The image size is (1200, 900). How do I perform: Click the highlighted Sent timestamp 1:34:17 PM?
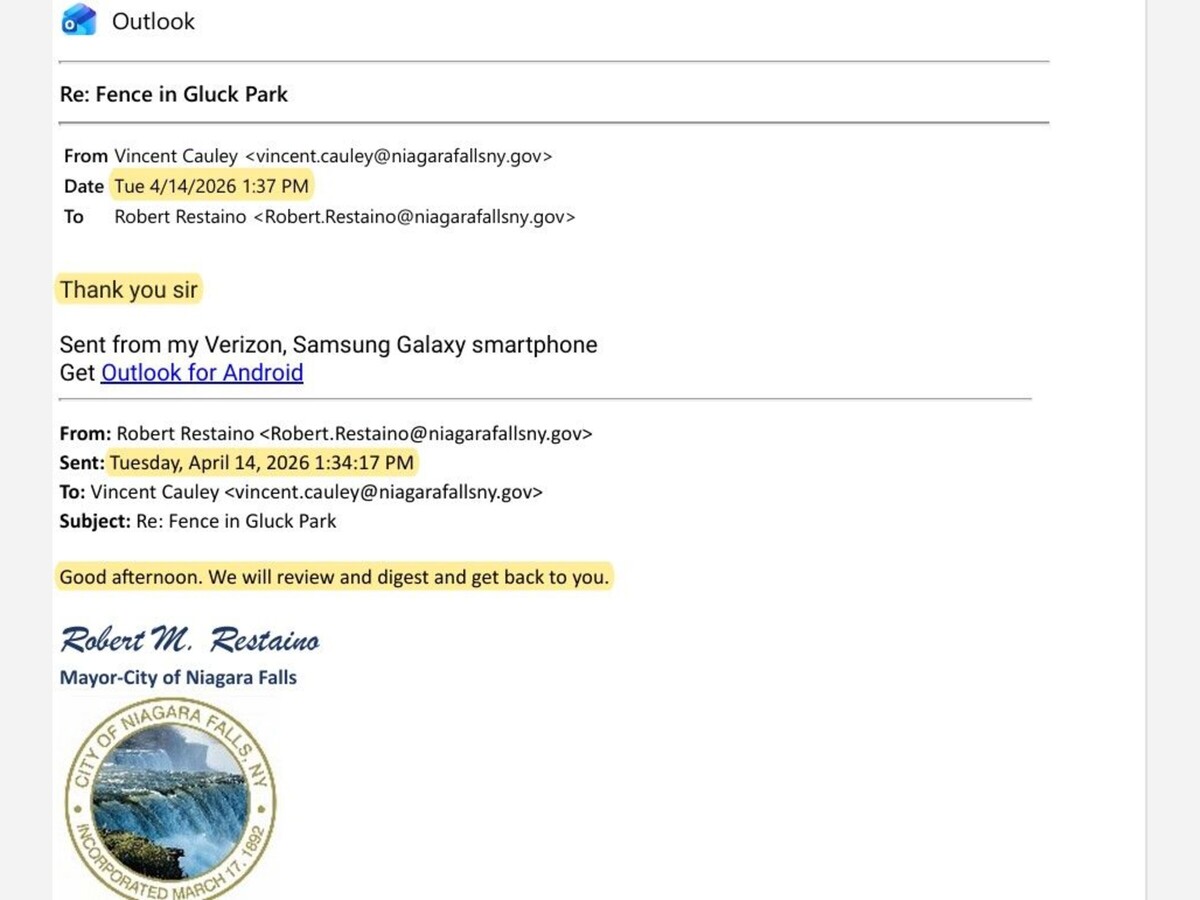tap(261, 463)
